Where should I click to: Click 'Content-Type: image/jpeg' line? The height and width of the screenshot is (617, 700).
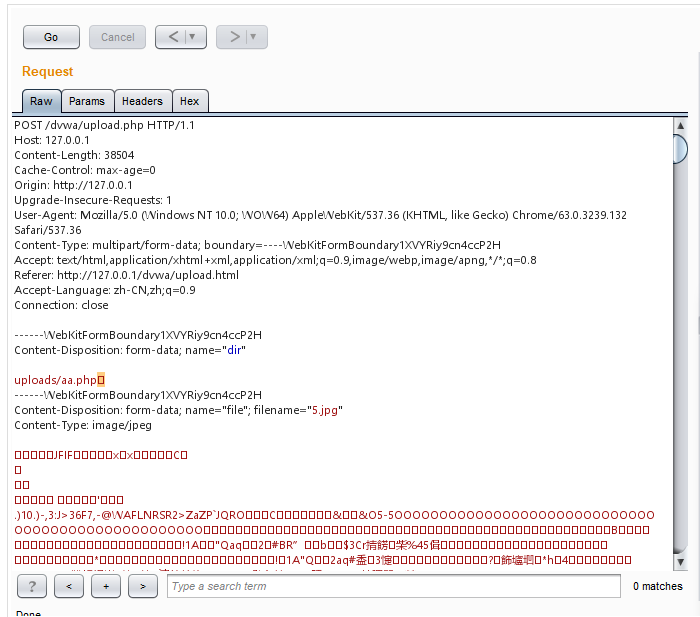[x=83, y=425]
